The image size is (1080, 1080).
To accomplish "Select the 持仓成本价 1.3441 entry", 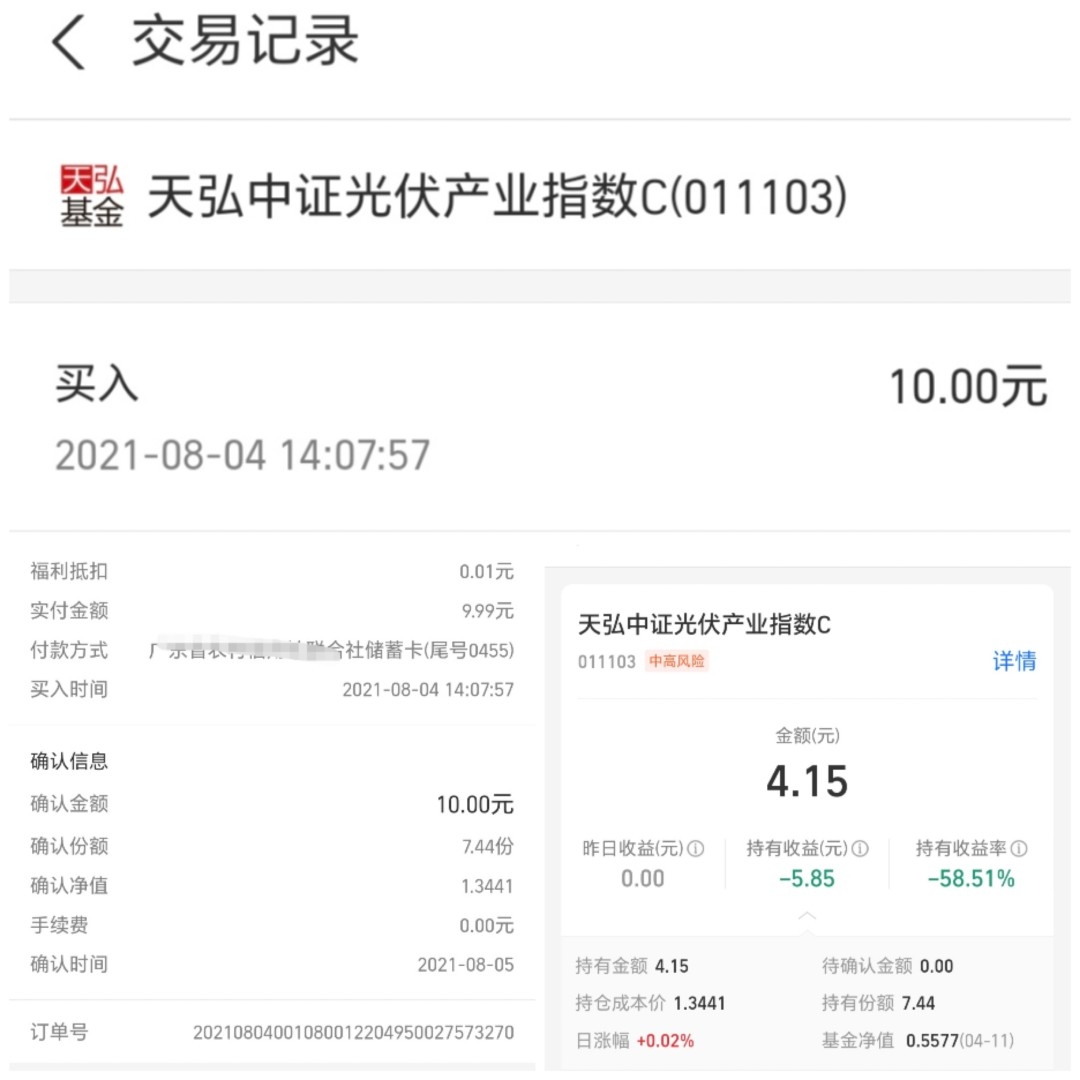I will (650, 1004).
